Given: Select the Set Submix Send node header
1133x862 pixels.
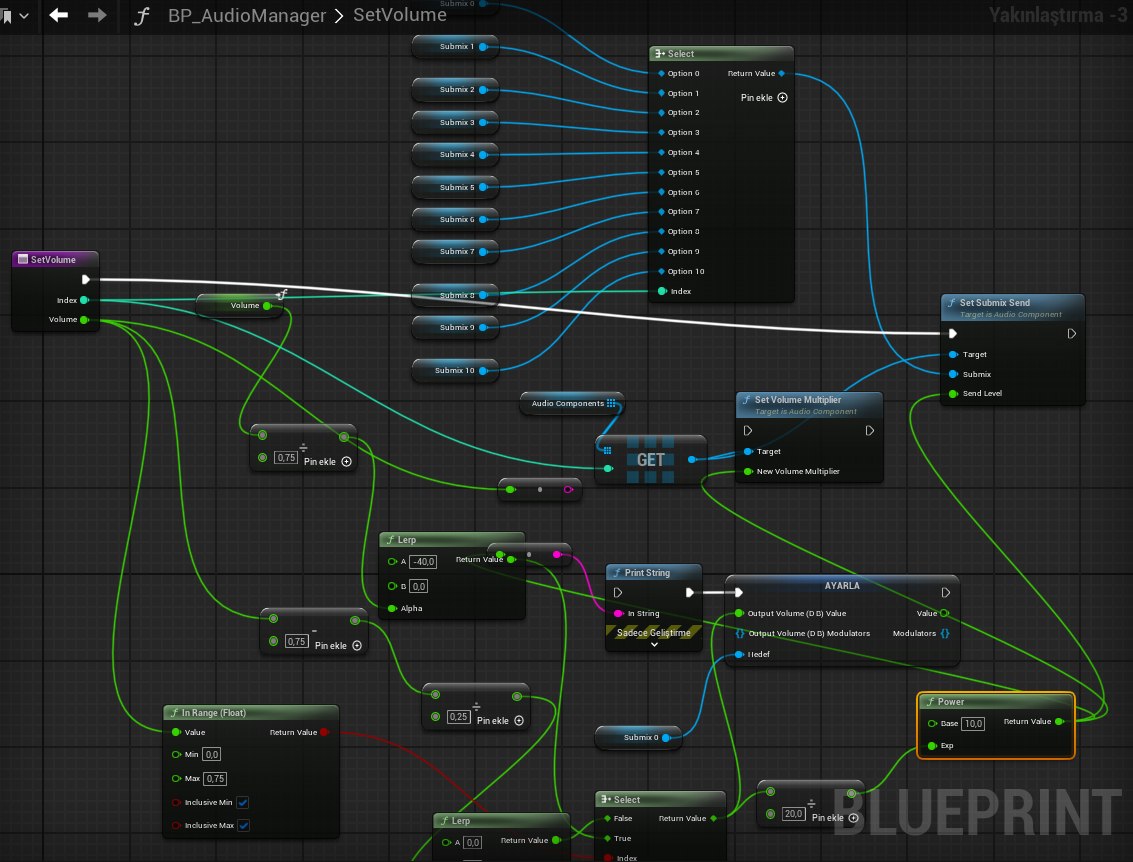Looking at the screenshot, I should tap(1012, 308).
